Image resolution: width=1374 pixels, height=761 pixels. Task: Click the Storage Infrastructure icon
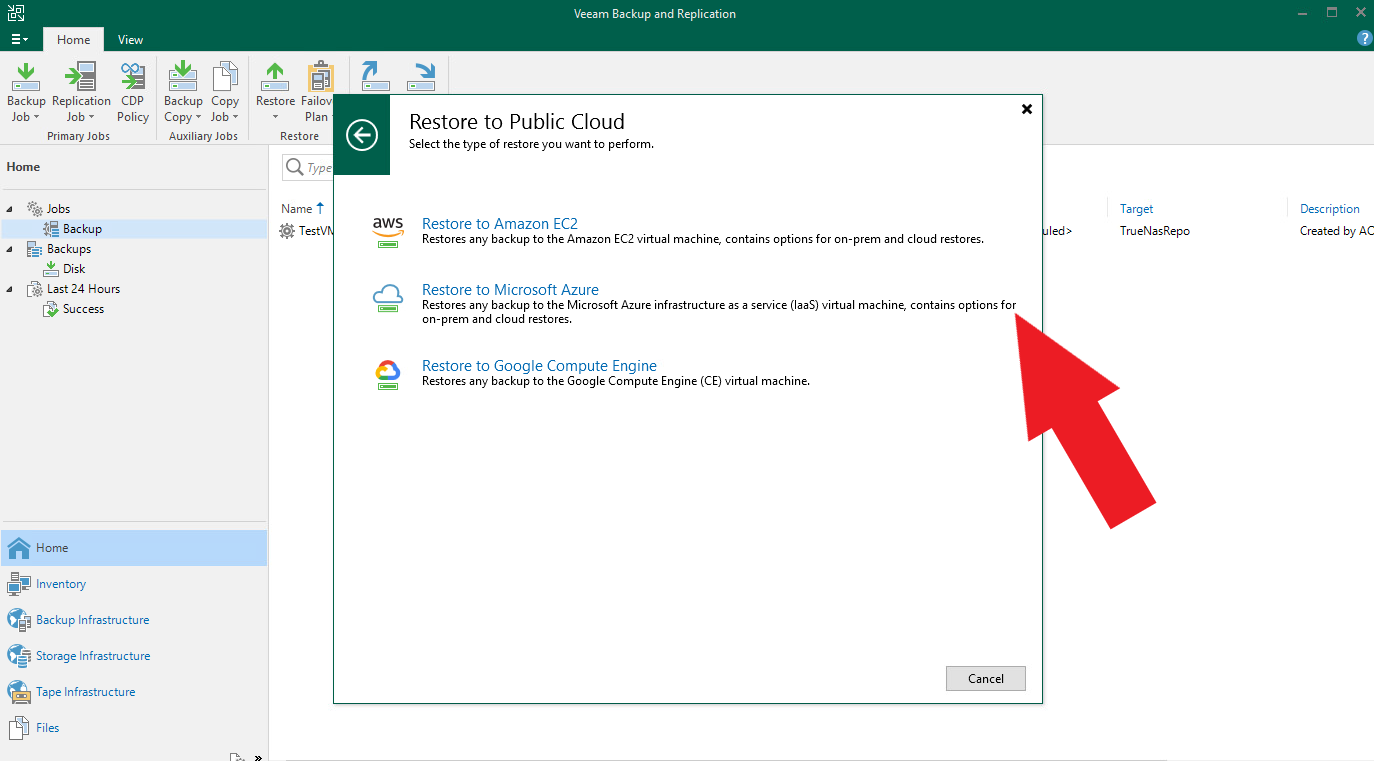[x=18, y=656]
